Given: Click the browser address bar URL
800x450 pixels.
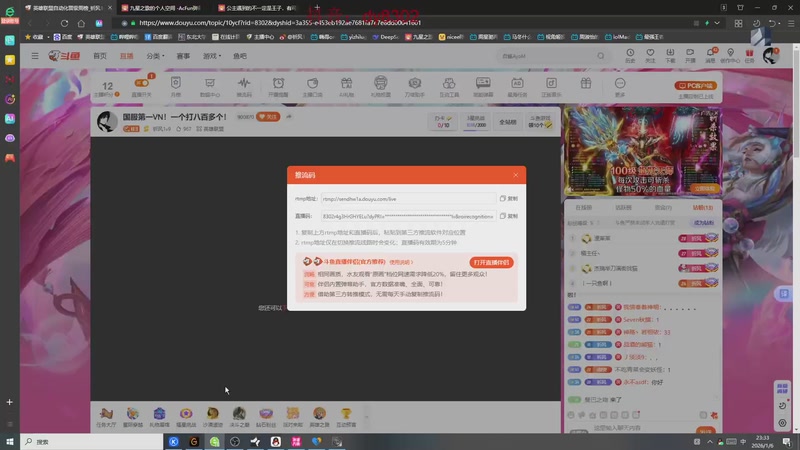Looking at the screenshot, I should (x=280, y=23).
